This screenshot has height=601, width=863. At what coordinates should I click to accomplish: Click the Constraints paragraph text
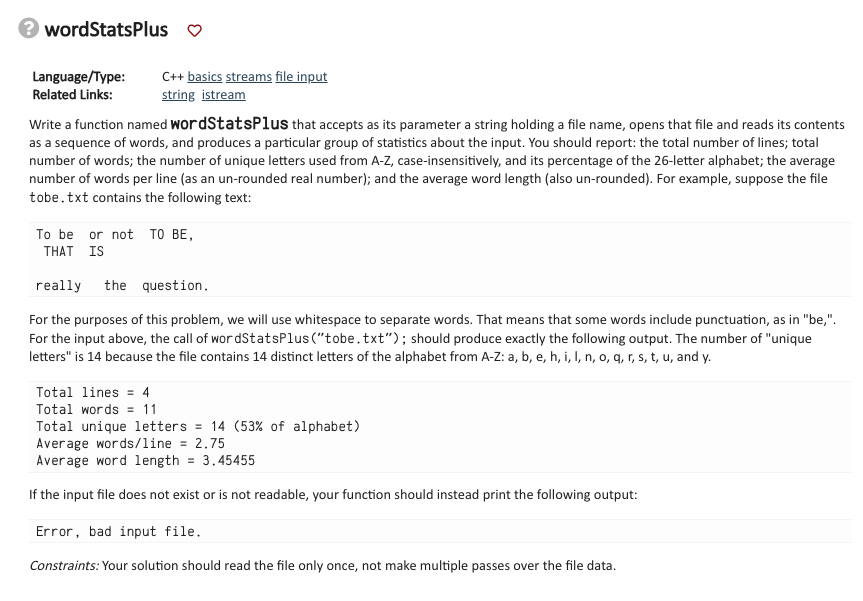[300, 565]
